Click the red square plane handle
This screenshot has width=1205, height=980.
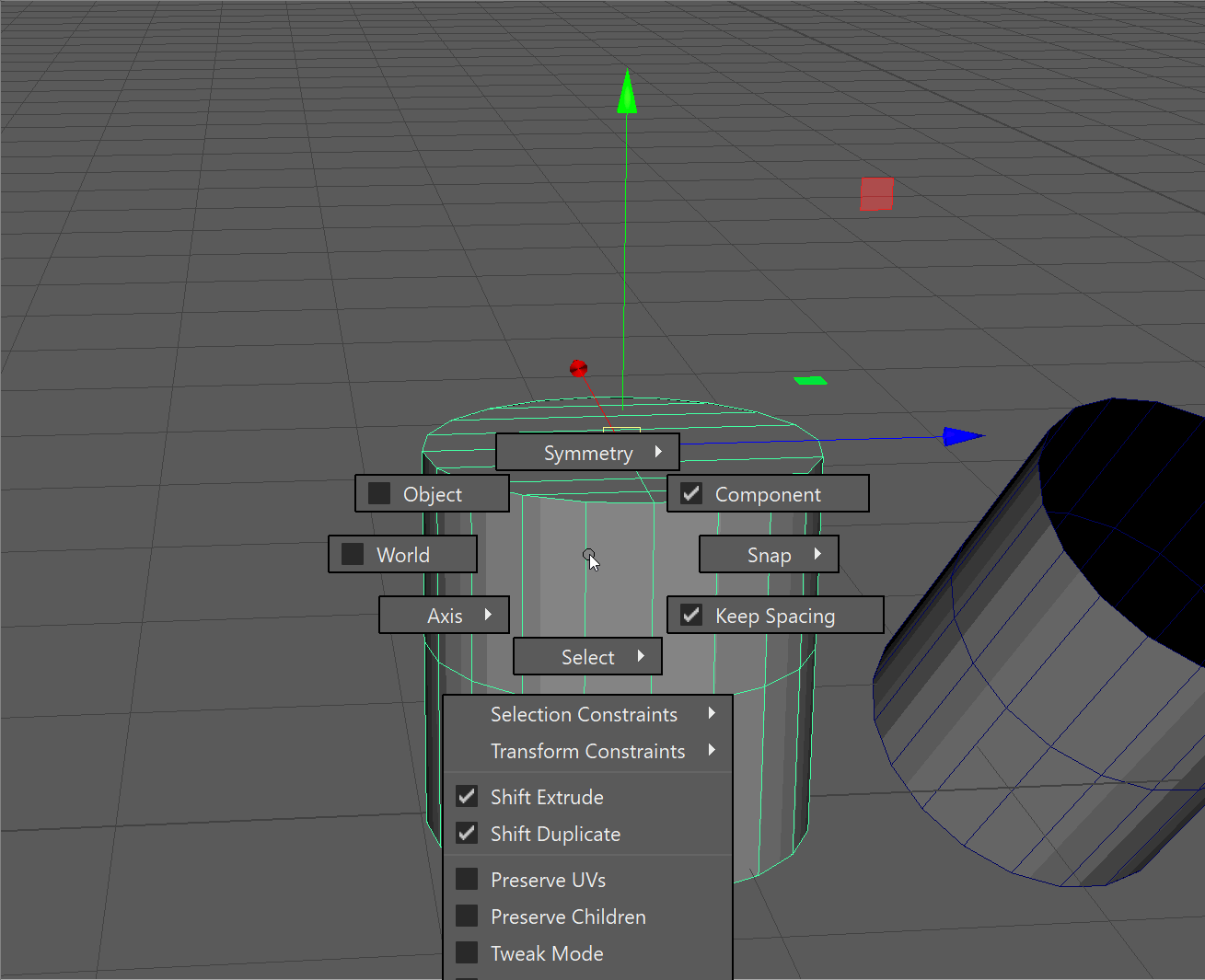tap(876, 194)
